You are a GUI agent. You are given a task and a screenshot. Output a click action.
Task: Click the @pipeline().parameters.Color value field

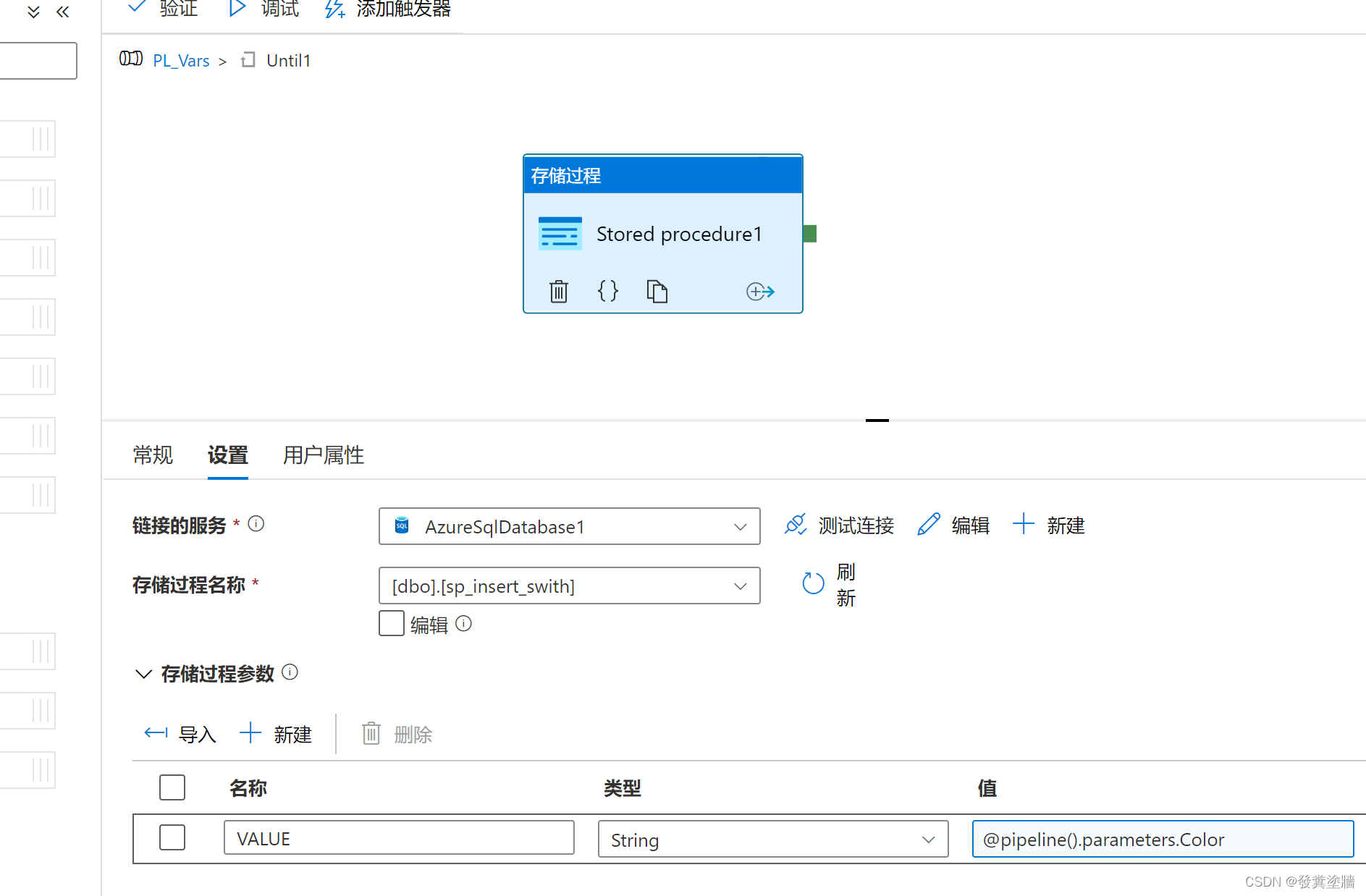coord(1163,840)
